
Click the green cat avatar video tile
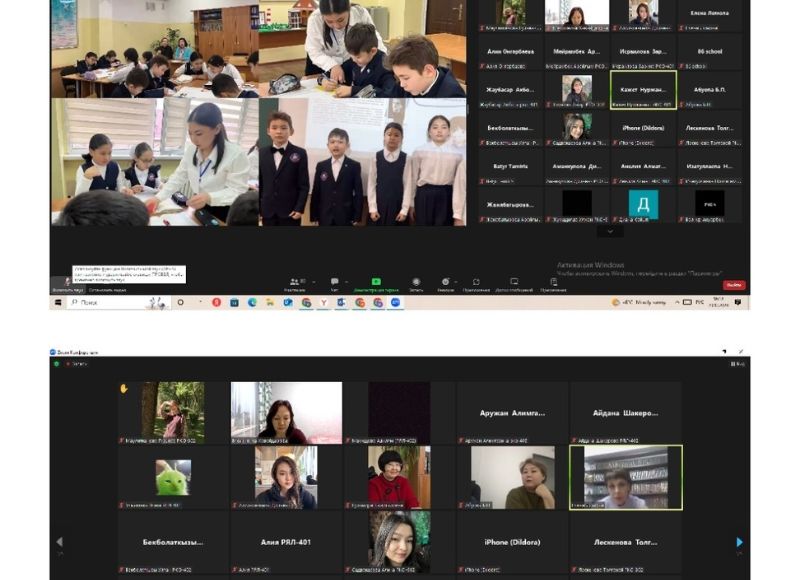pos(174,477)
